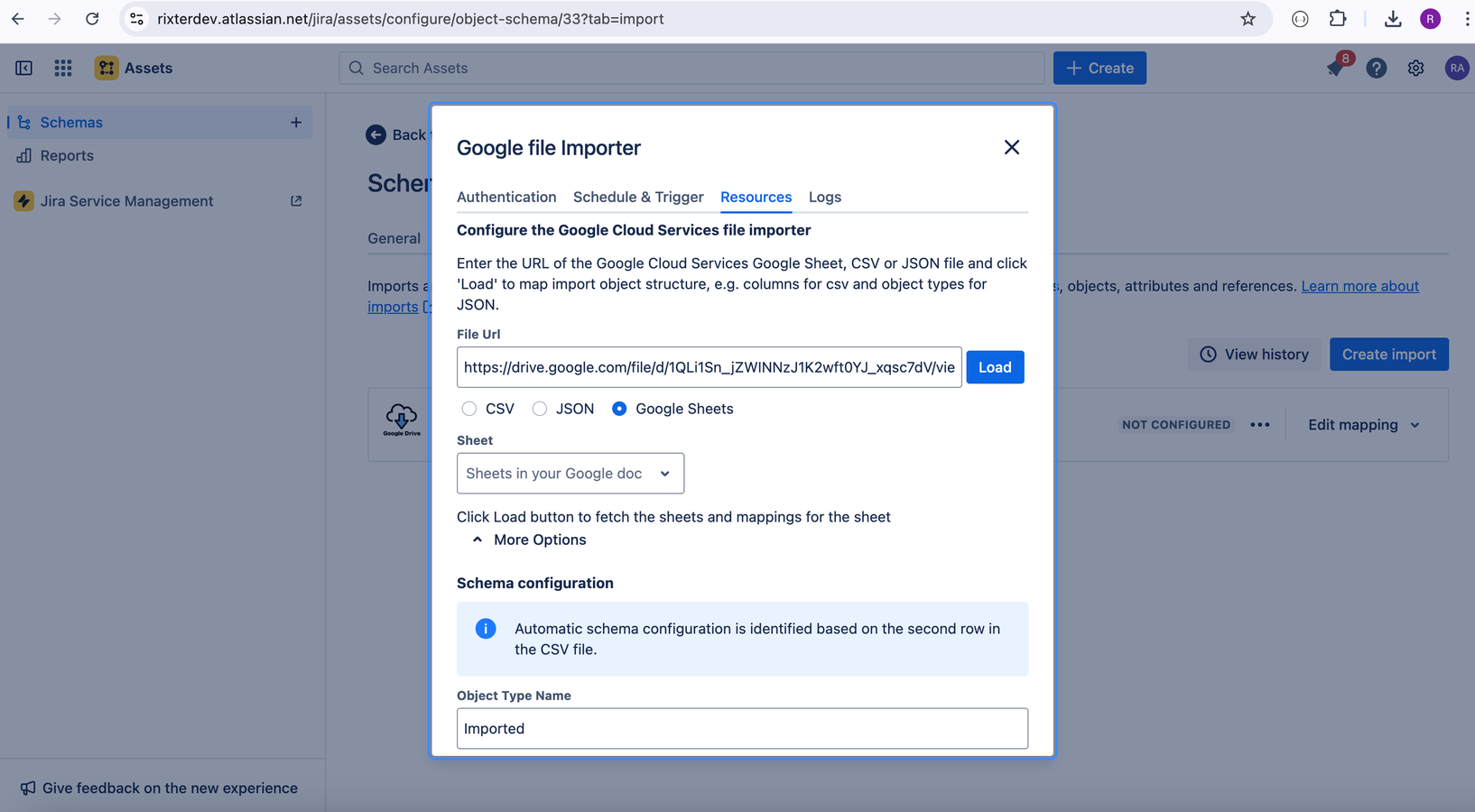Click View history button

click(x=1254, y=354)
